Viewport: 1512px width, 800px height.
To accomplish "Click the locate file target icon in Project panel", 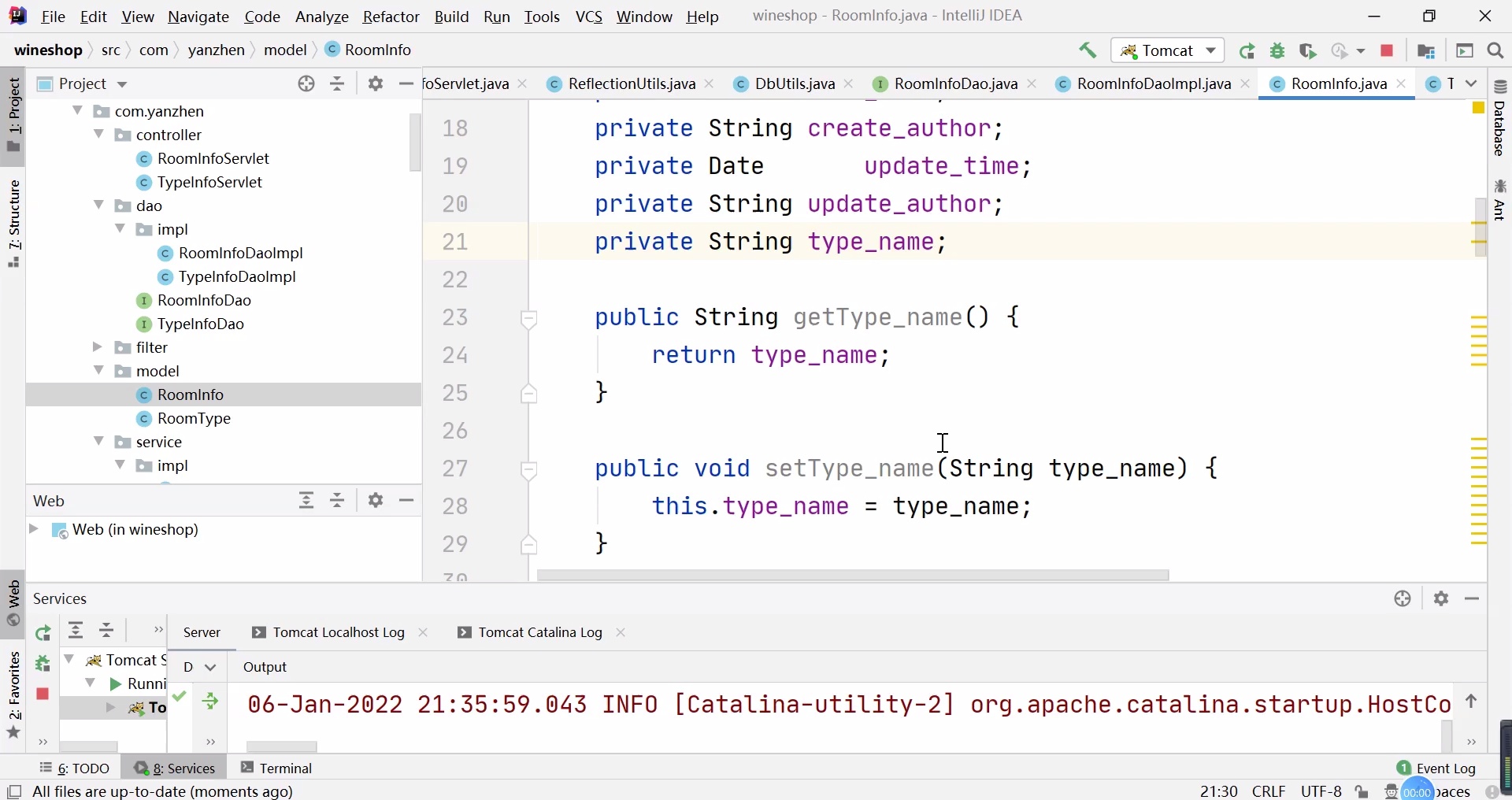I will coord(306,83).
